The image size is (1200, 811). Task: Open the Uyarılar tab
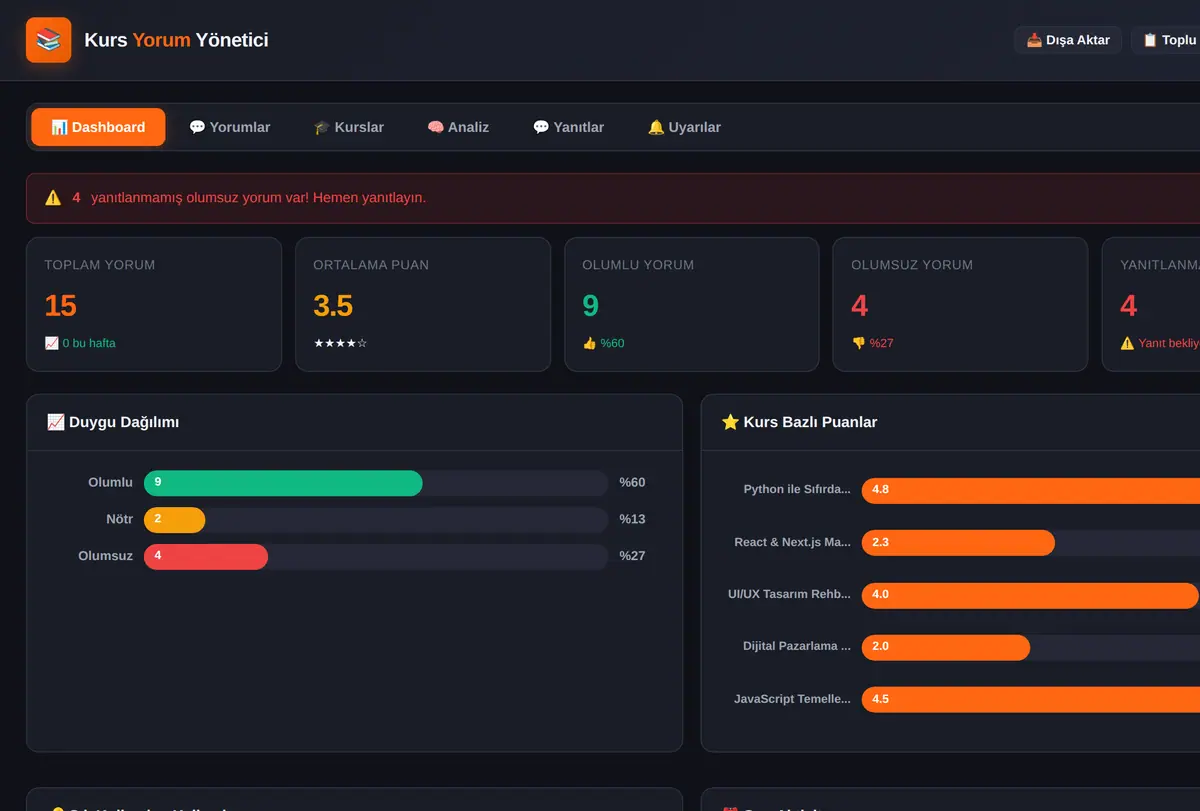(x=684, y=127)
